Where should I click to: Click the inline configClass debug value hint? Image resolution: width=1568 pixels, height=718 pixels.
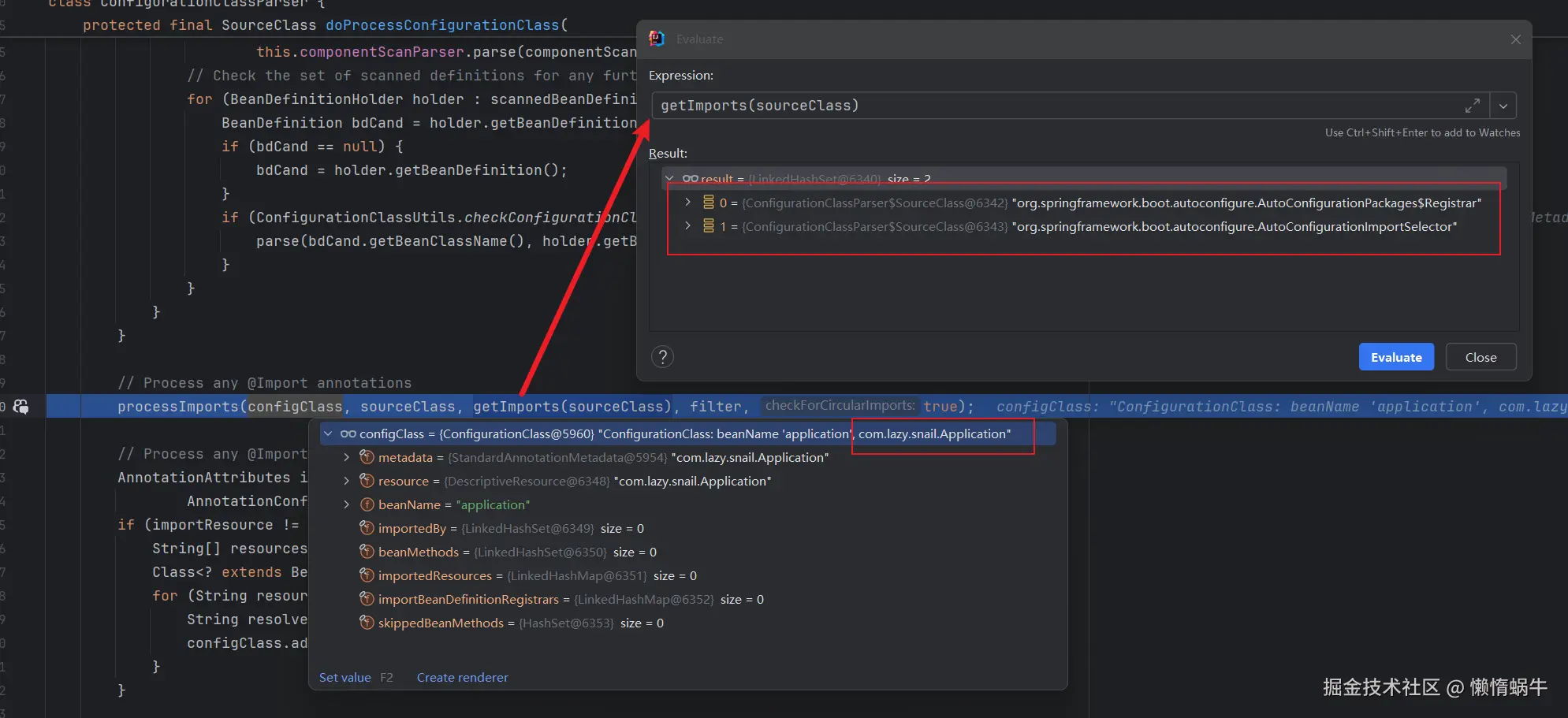[x=1281, y=407]
